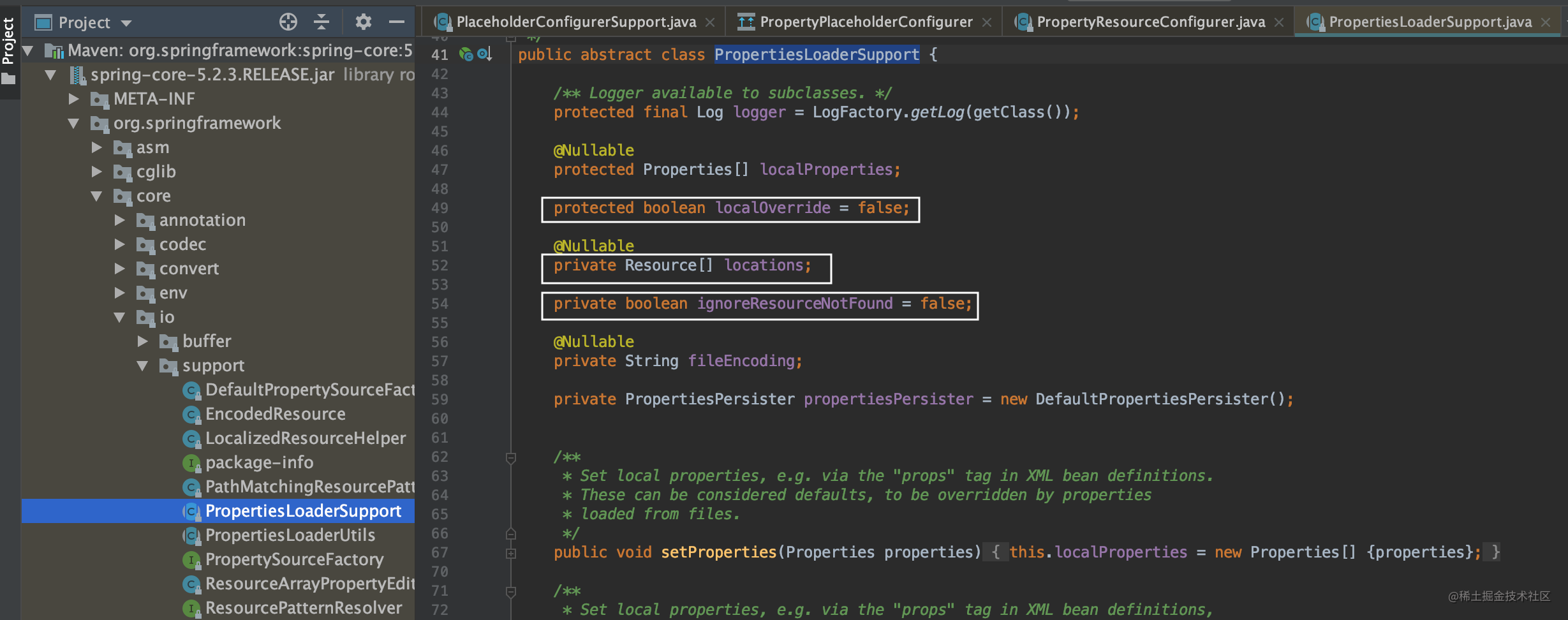Click the PropertiesLoaderSupport class name in code
This screenshot has height=620, width=1568.
pos(817,55)
